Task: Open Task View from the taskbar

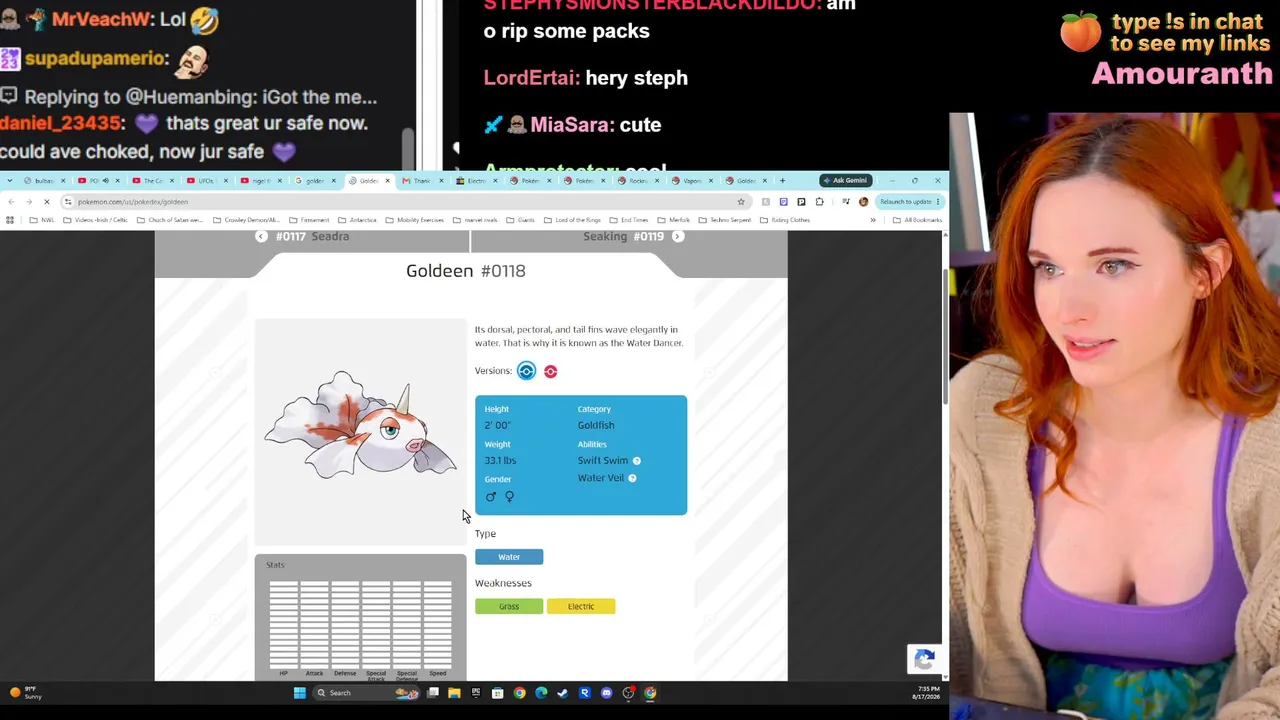Action: [433, 693]
